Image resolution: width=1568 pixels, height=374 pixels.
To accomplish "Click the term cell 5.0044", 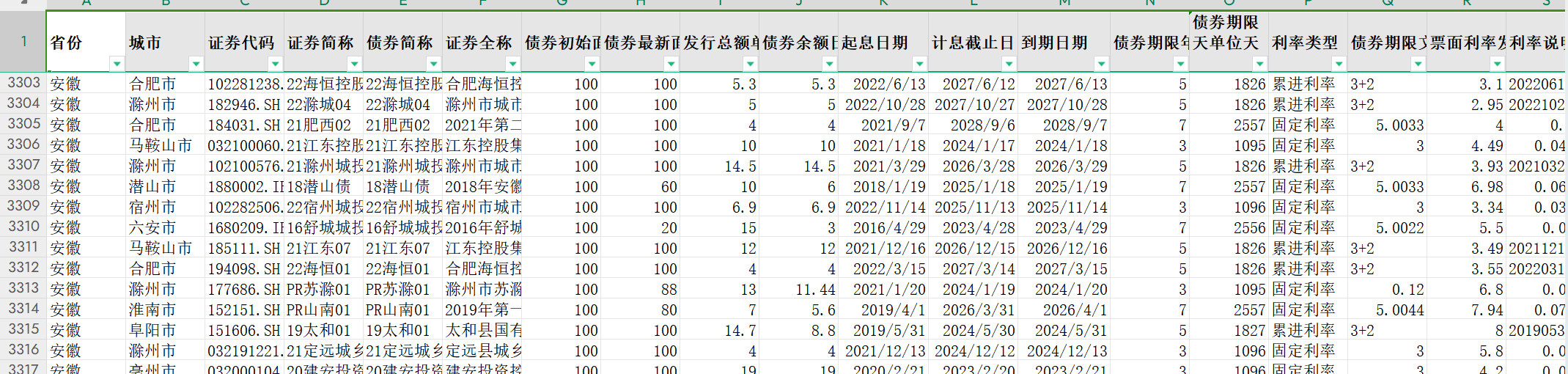I will pos(1388,309).
